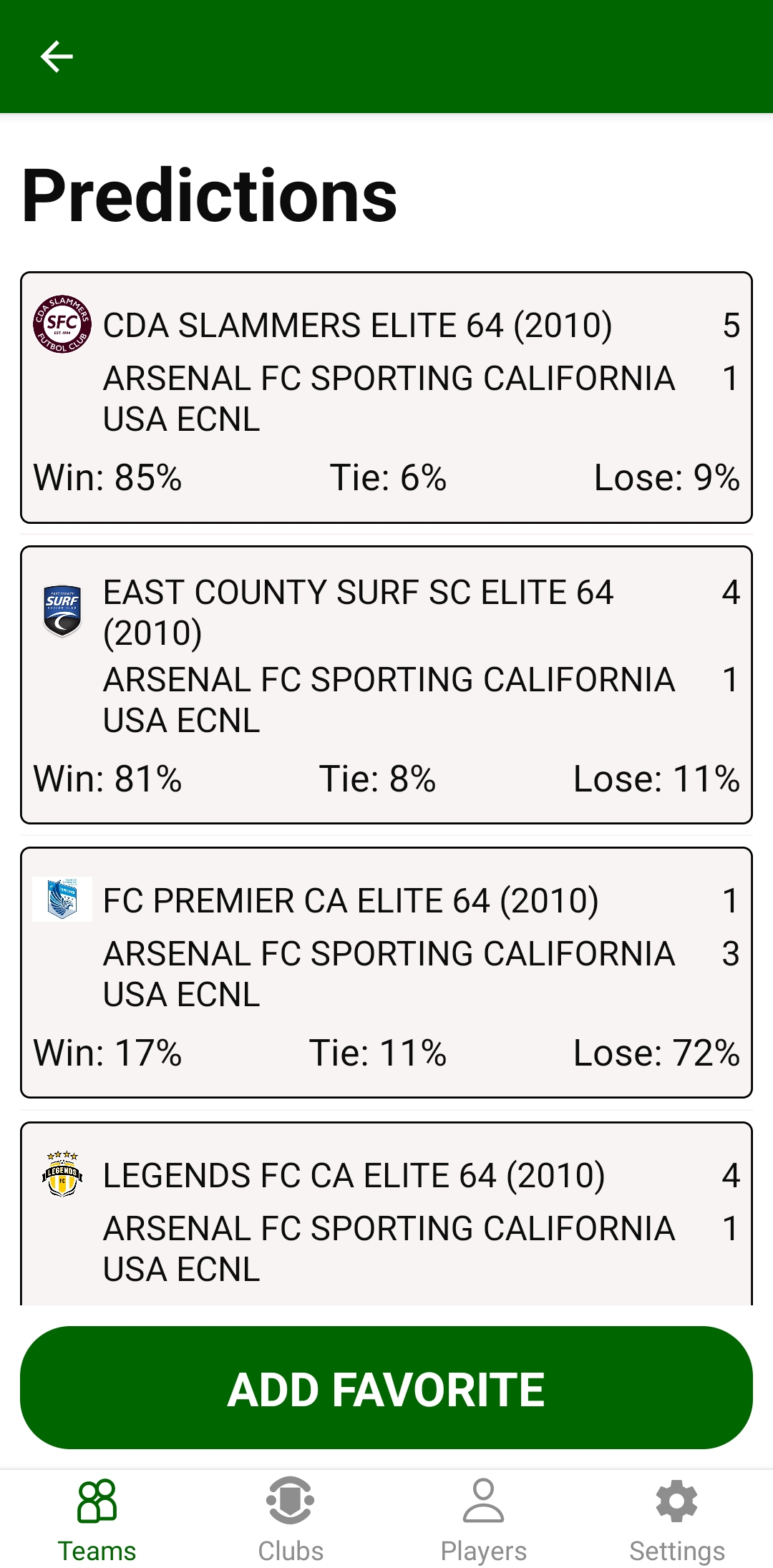Image resolution: width=773 pixels, height=1568 pixels.
Task: Tap the CDA Slammers SFC club logo
Action: click(62, 324)
